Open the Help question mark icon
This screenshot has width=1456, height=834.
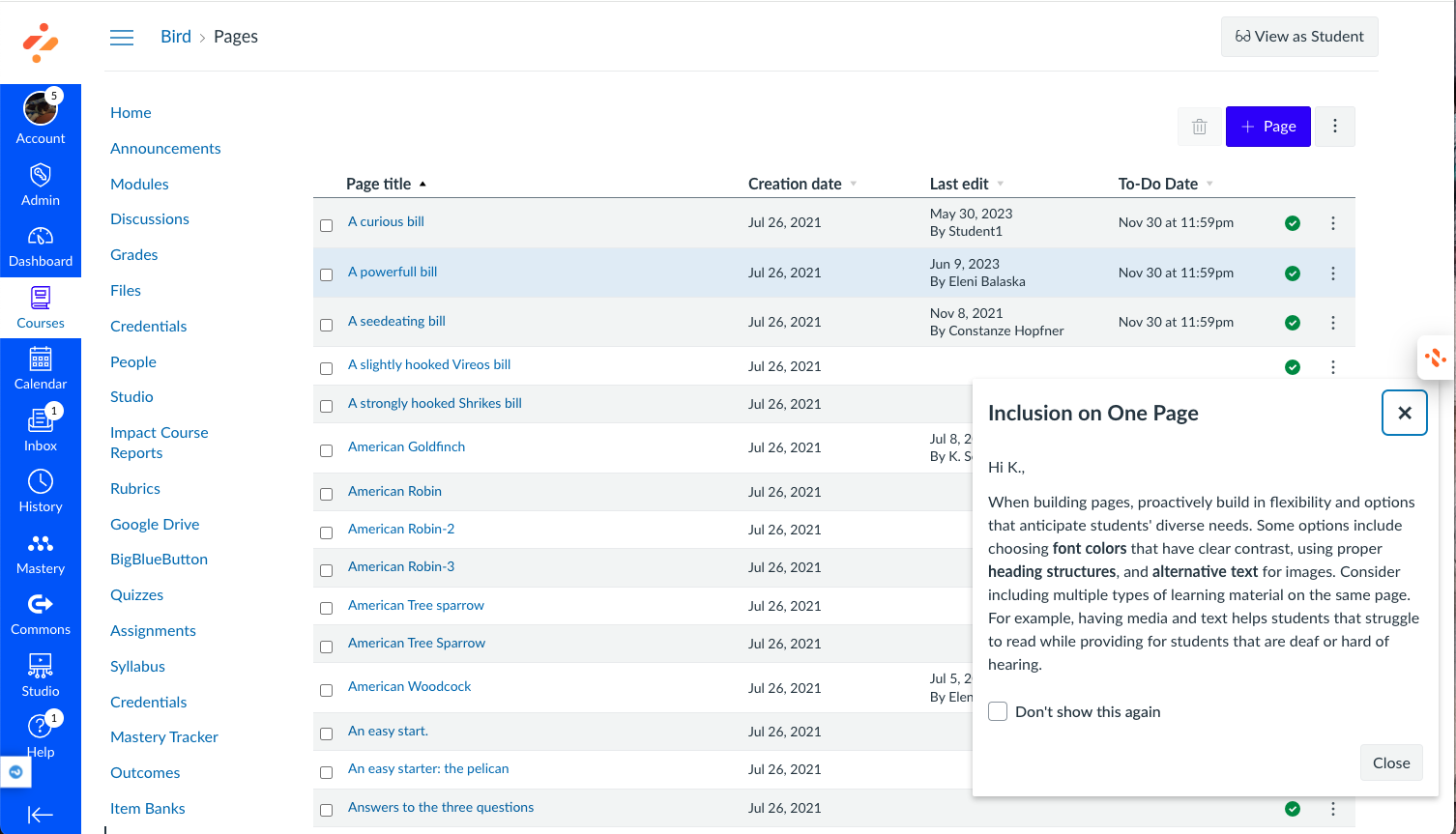coord(41,727)
